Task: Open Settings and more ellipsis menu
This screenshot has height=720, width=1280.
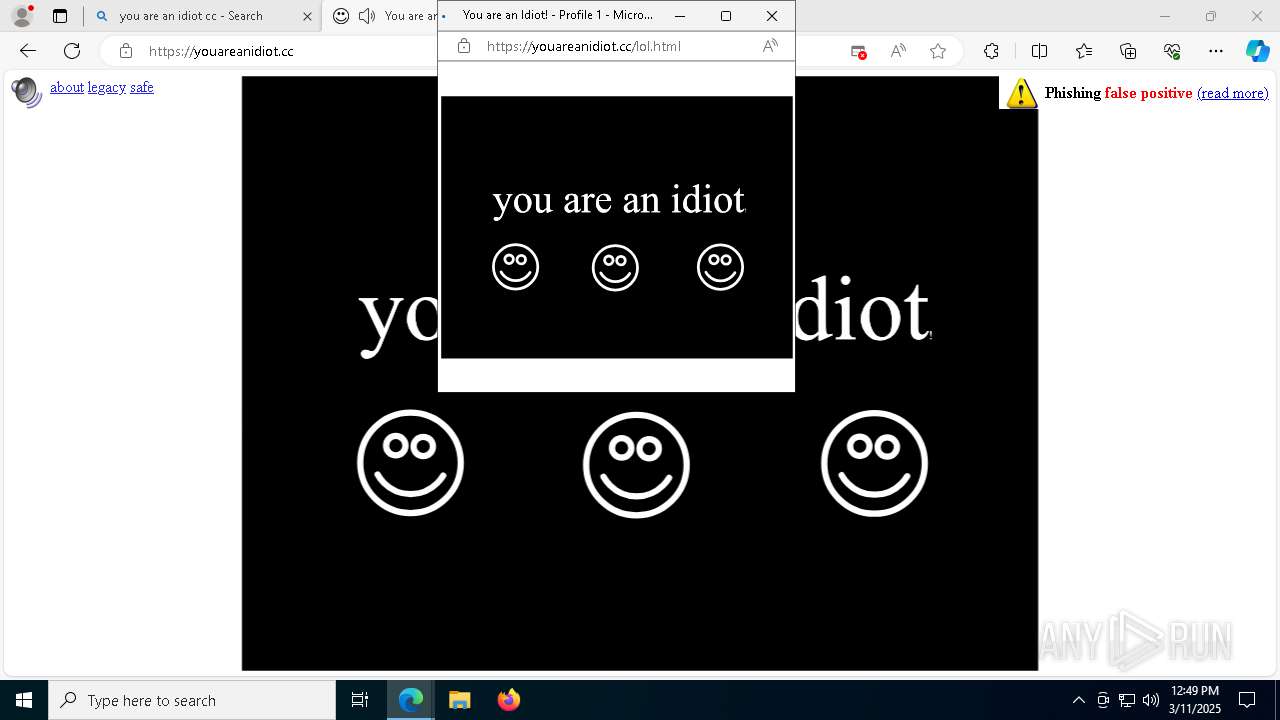Action: (x=1216, y=51)
